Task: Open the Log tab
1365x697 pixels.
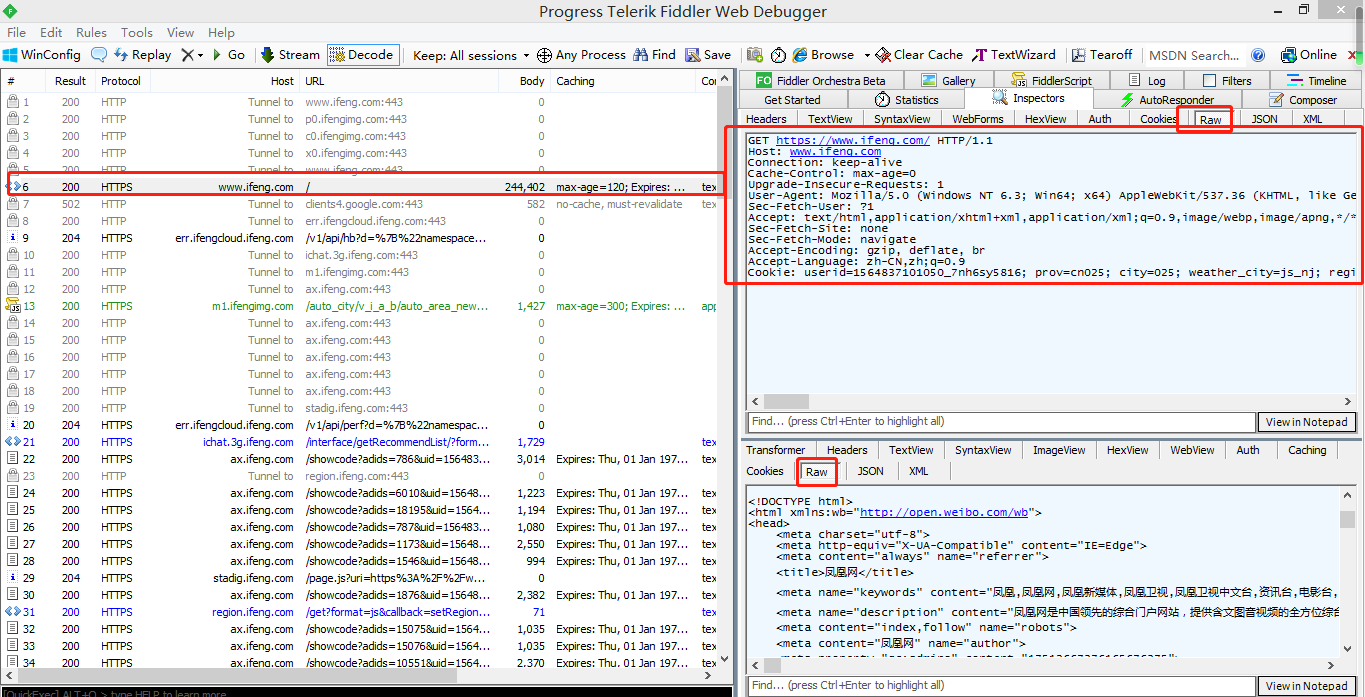Action: click(1146, 81)
